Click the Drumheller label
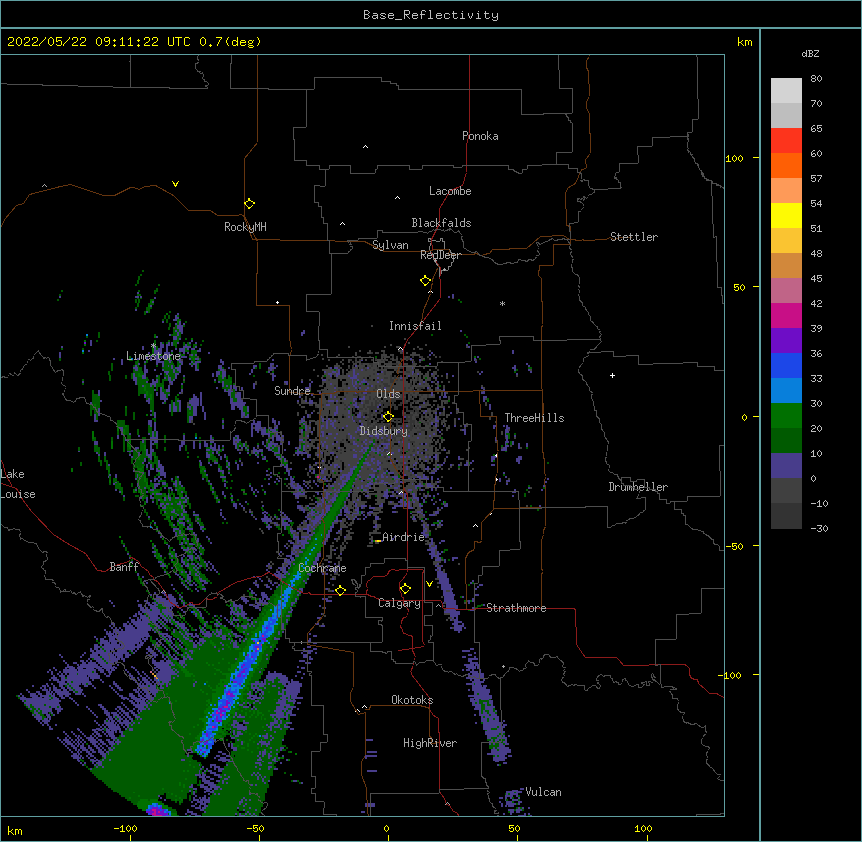The width and height of the screenshot is (862, 842). pos(638,487)
